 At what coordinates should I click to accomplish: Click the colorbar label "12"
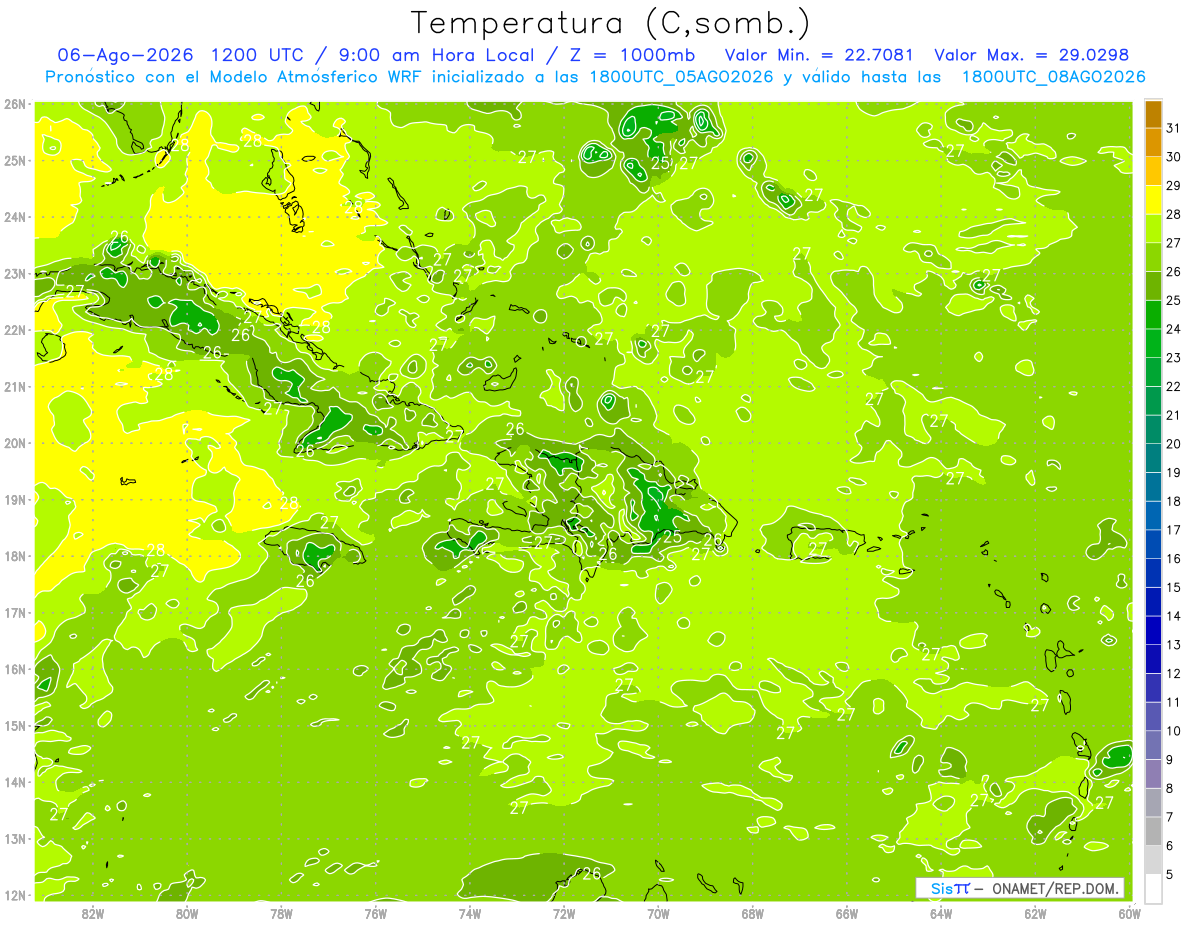pyautogui.click(x=1173, y=673)
